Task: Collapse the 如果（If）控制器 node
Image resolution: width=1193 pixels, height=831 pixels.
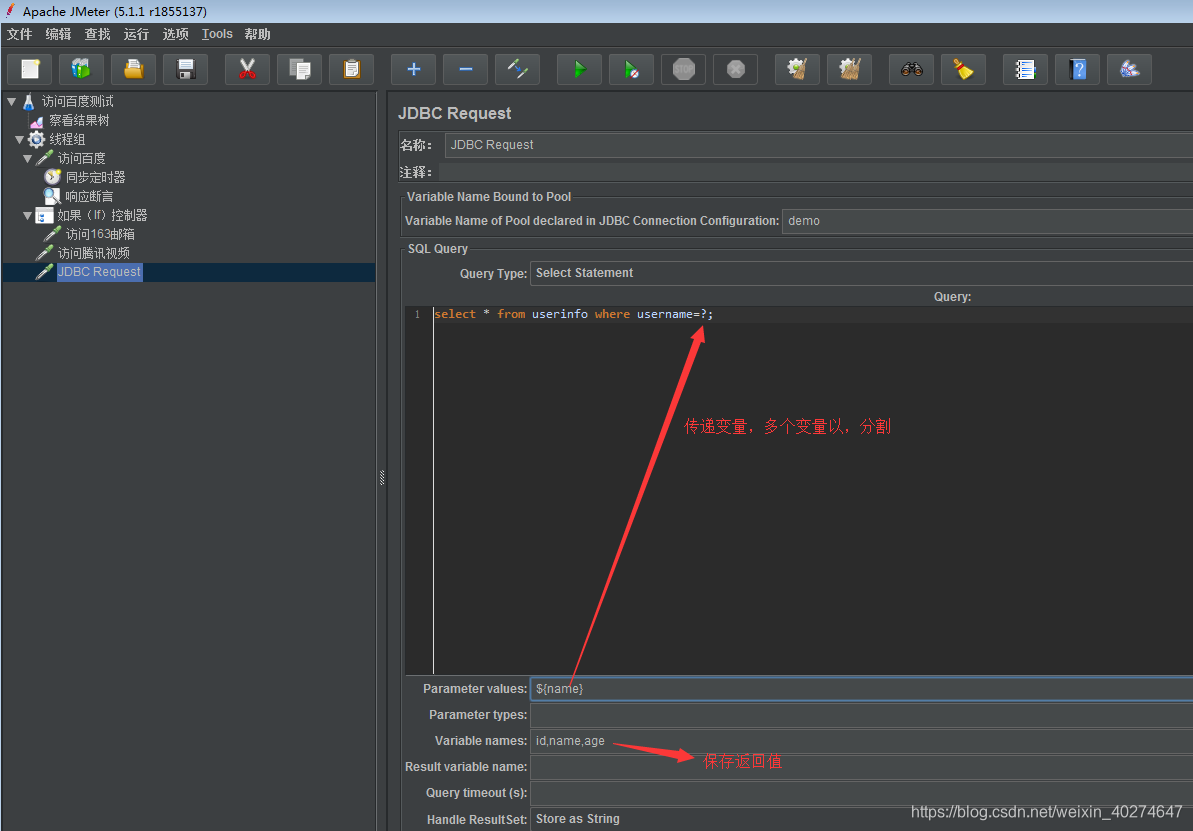Action: [27, 215]
